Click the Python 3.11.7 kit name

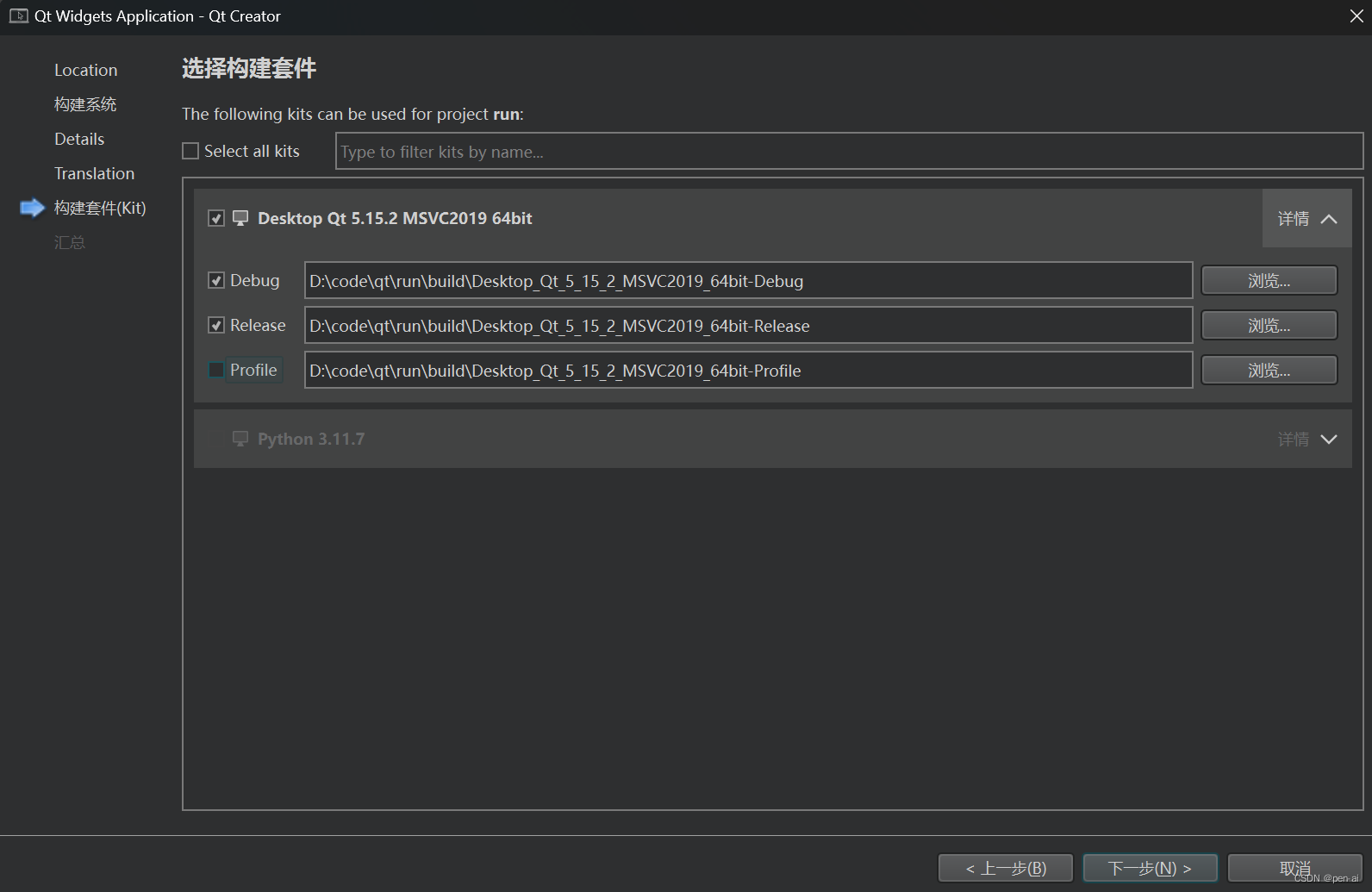tap(311, 439)
